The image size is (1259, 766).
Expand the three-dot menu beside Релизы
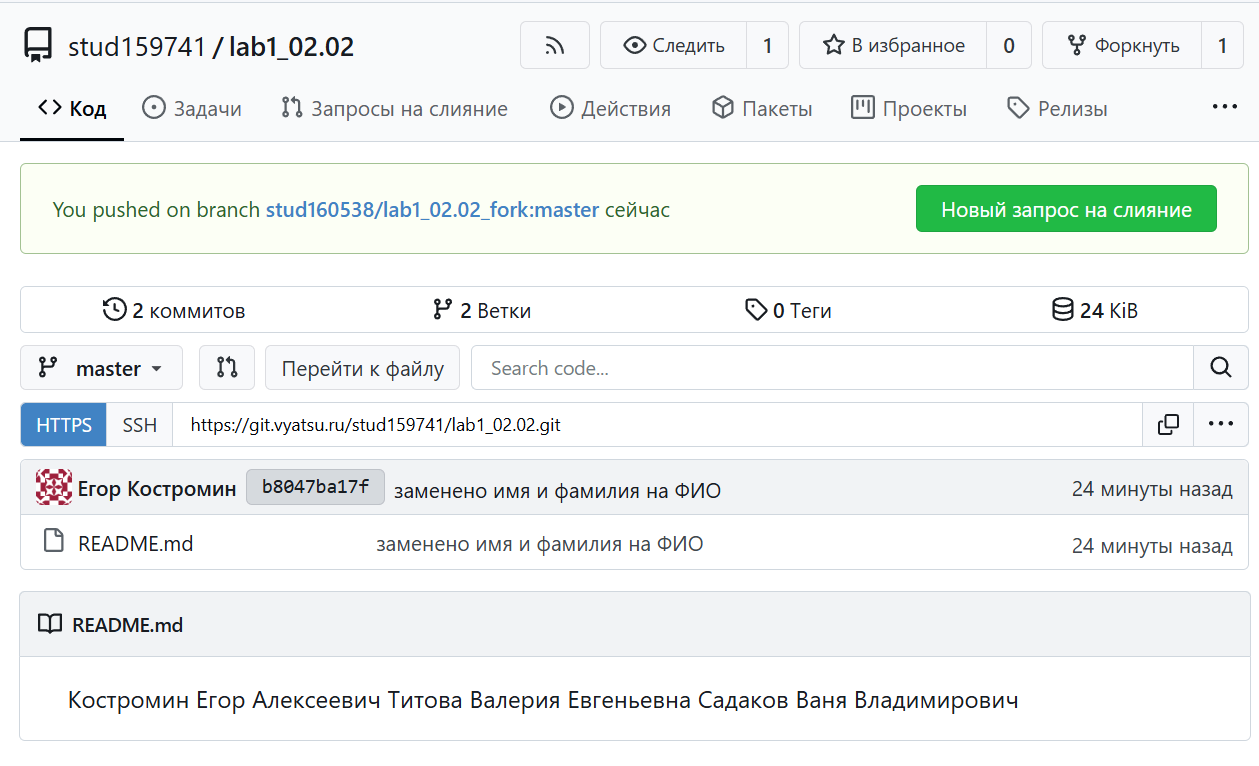(1224, 107)
